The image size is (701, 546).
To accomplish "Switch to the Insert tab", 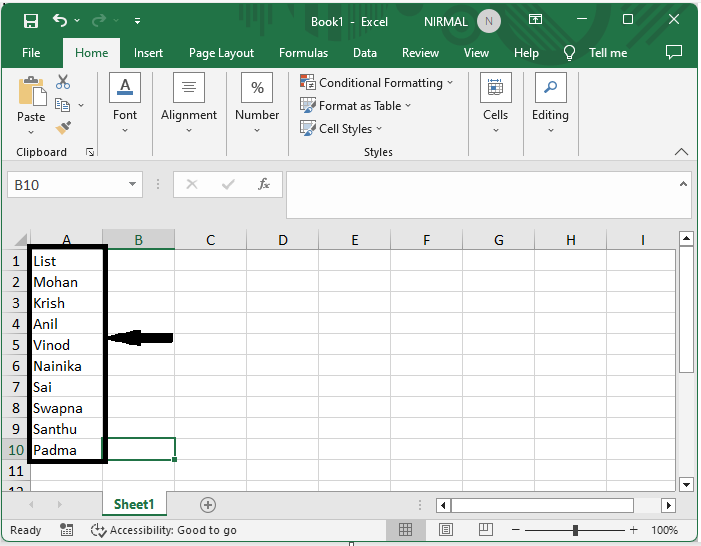I will coord(148,53).
